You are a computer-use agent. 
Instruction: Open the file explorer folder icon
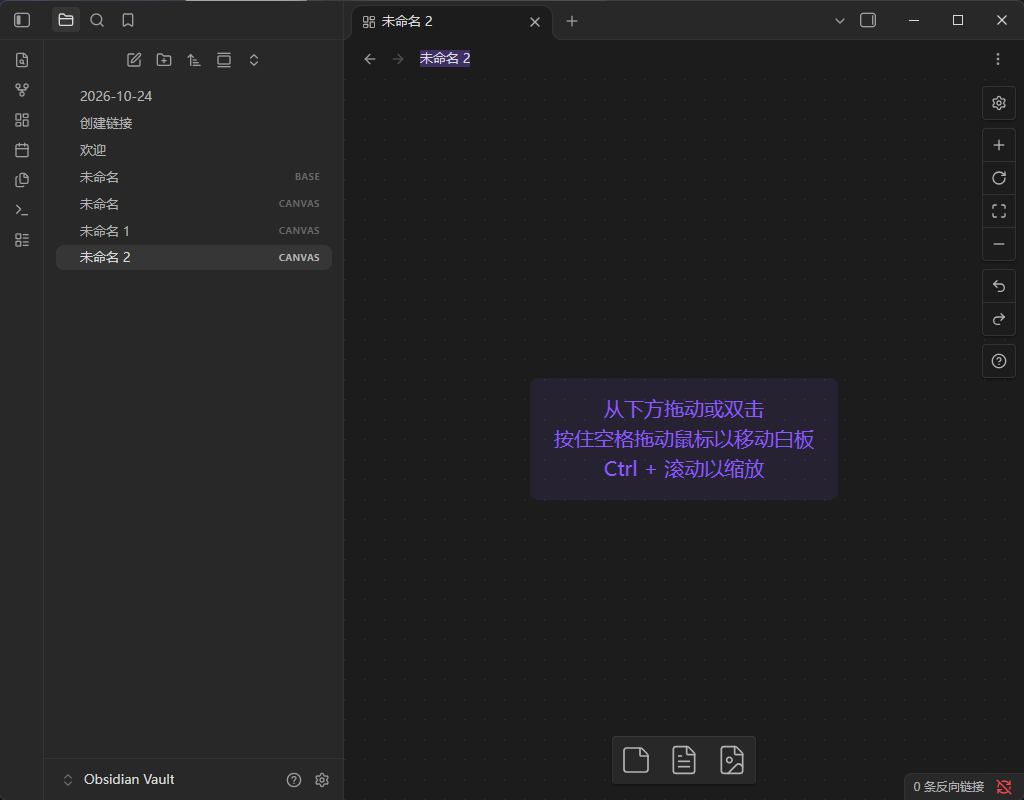point(66,20)
